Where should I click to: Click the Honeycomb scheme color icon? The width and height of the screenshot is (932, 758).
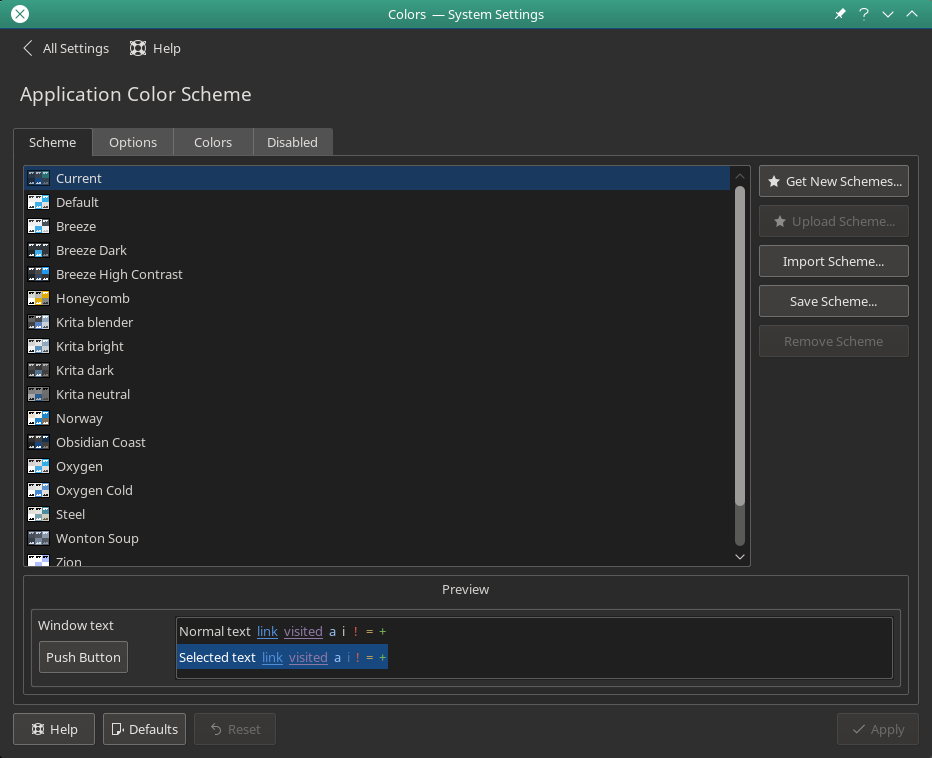39,298
